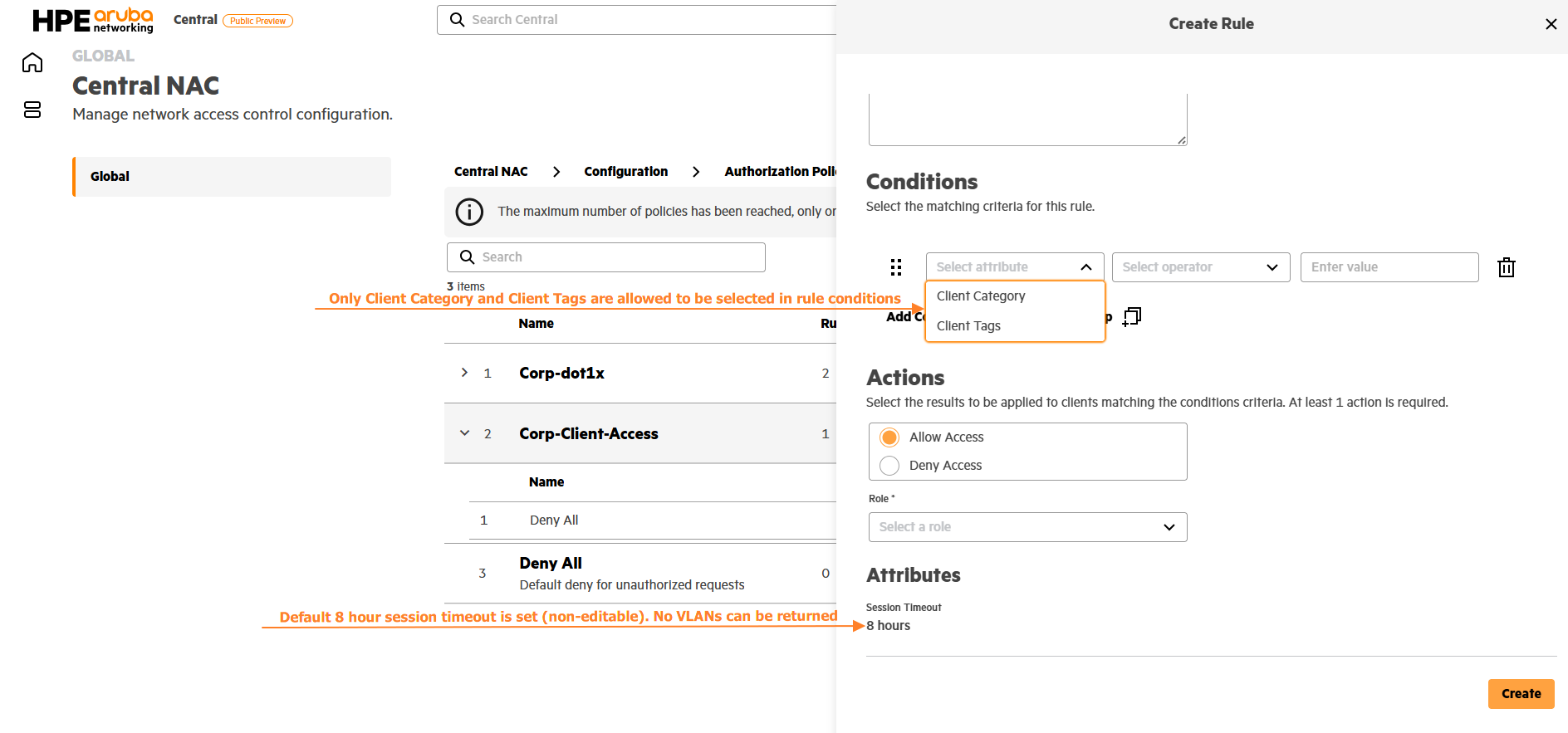Expand the Corp-dot1x policy row
Screen dimensions: 1568x733
pos(464,373)
